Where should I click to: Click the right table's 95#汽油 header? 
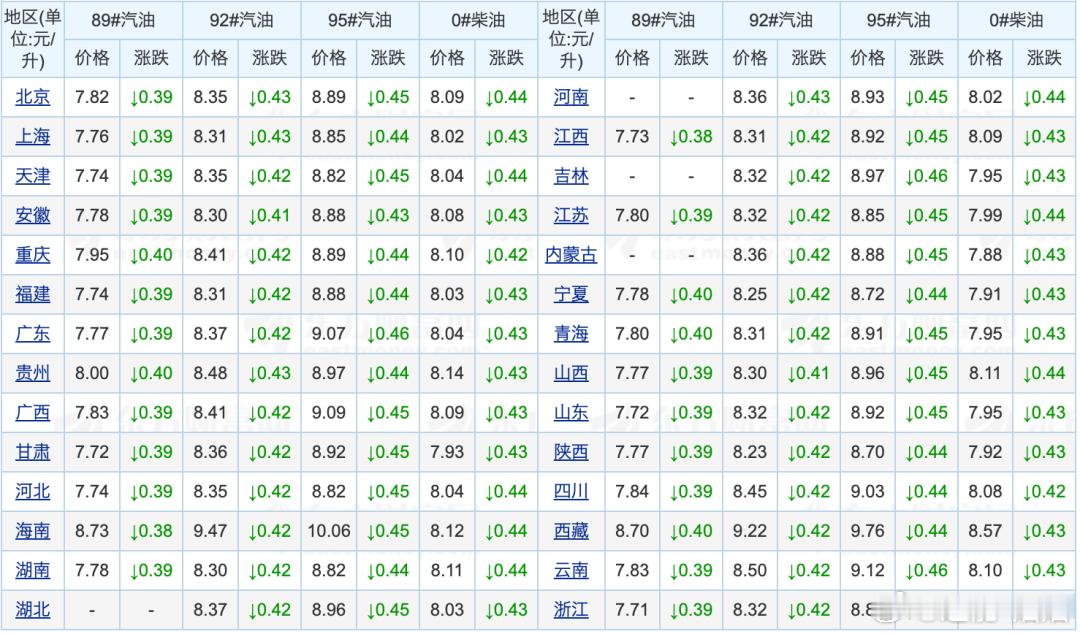[x=899, y=20]
